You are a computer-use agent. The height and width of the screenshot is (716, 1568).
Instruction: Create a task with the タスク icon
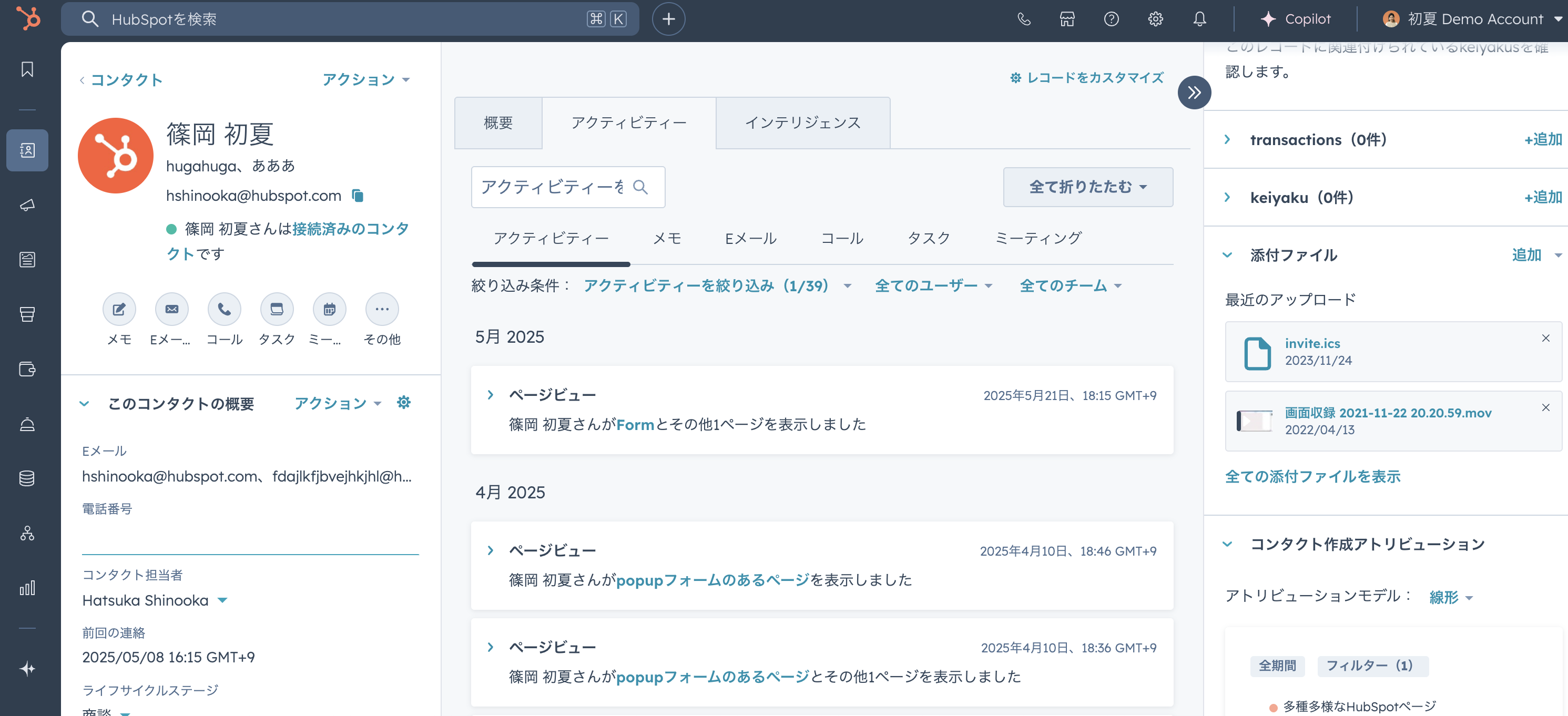(x=277, y=309)
